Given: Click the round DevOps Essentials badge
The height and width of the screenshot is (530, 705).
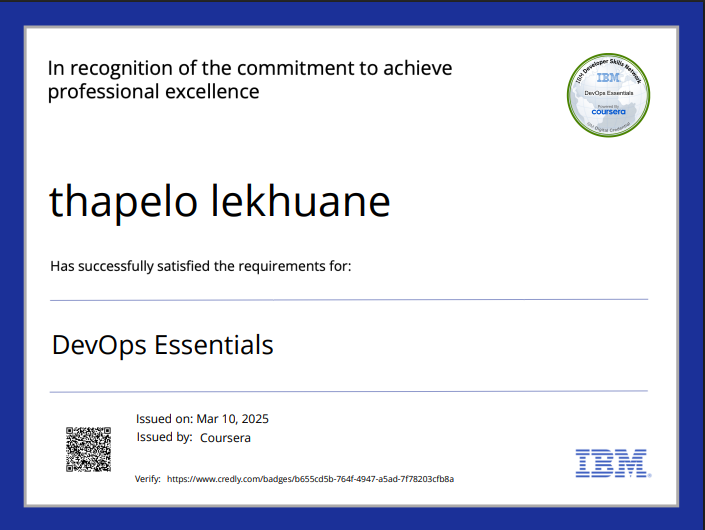Looking at the screenshot, I should (609, 97).
